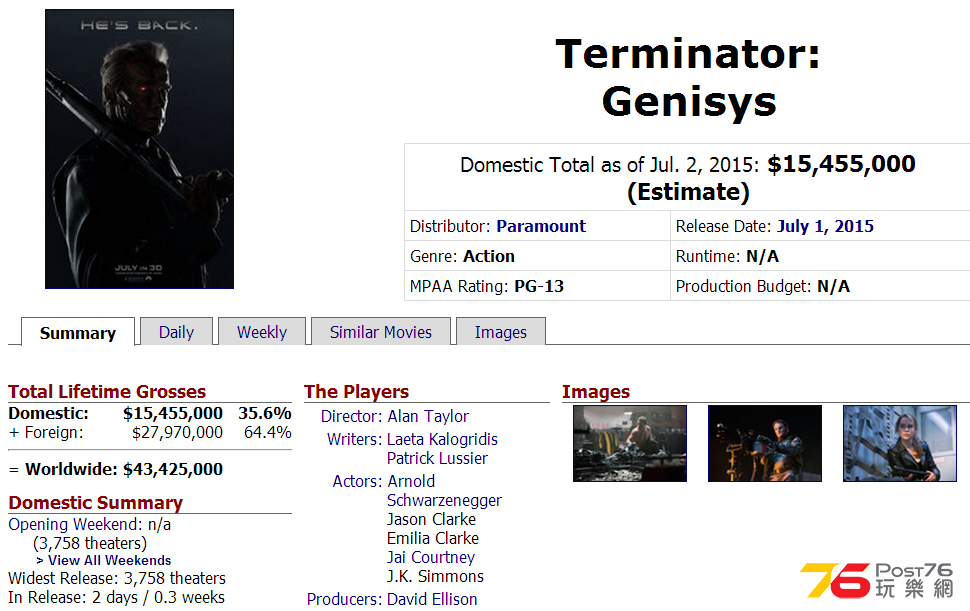Select the J.K. Simmons actor name
The image size is (970, 611).
click(x=436, y=576)
